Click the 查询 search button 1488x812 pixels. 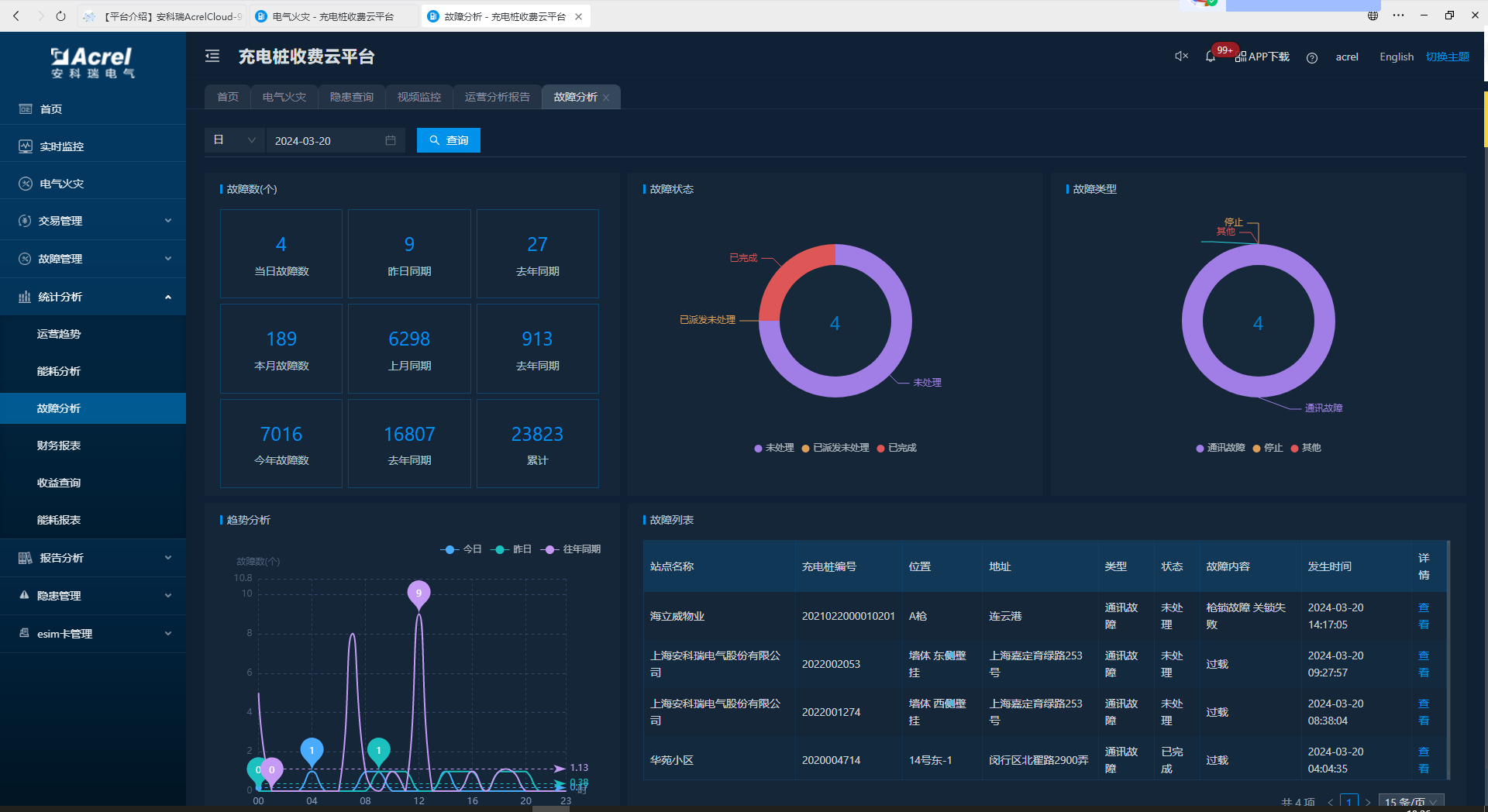click(449, 140)
